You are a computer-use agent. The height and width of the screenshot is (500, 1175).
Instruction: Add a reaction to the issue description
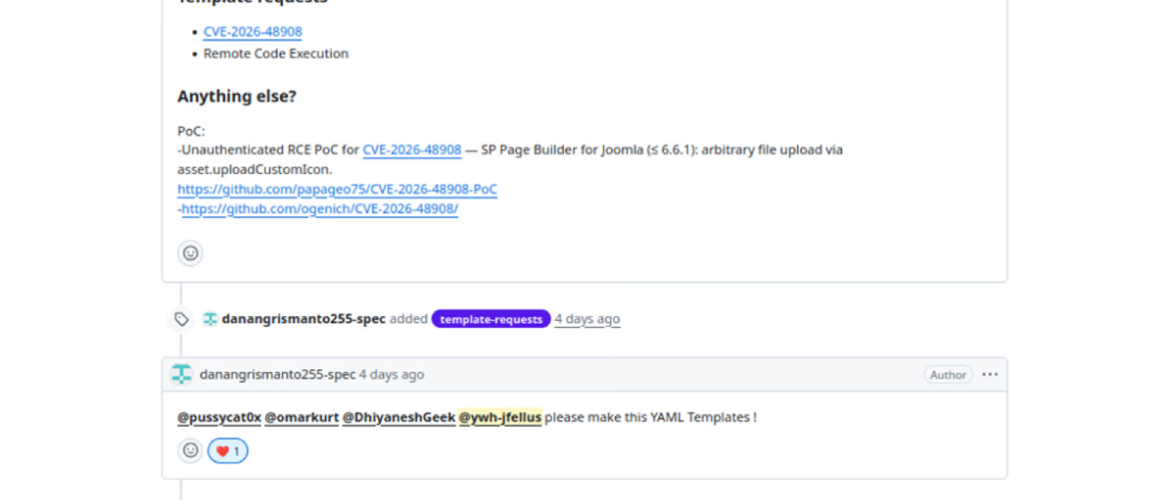[x=190, y=253]
